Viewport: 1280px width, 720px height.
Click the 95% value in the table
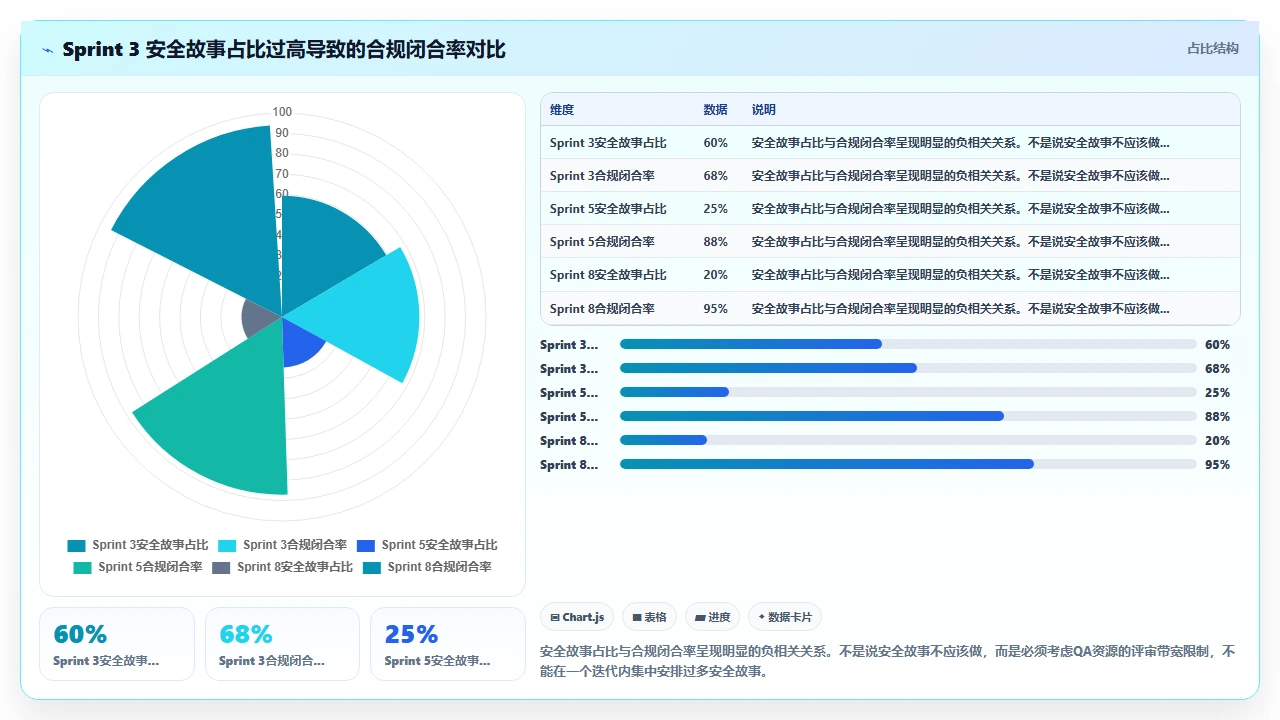(x=716, y=308)
